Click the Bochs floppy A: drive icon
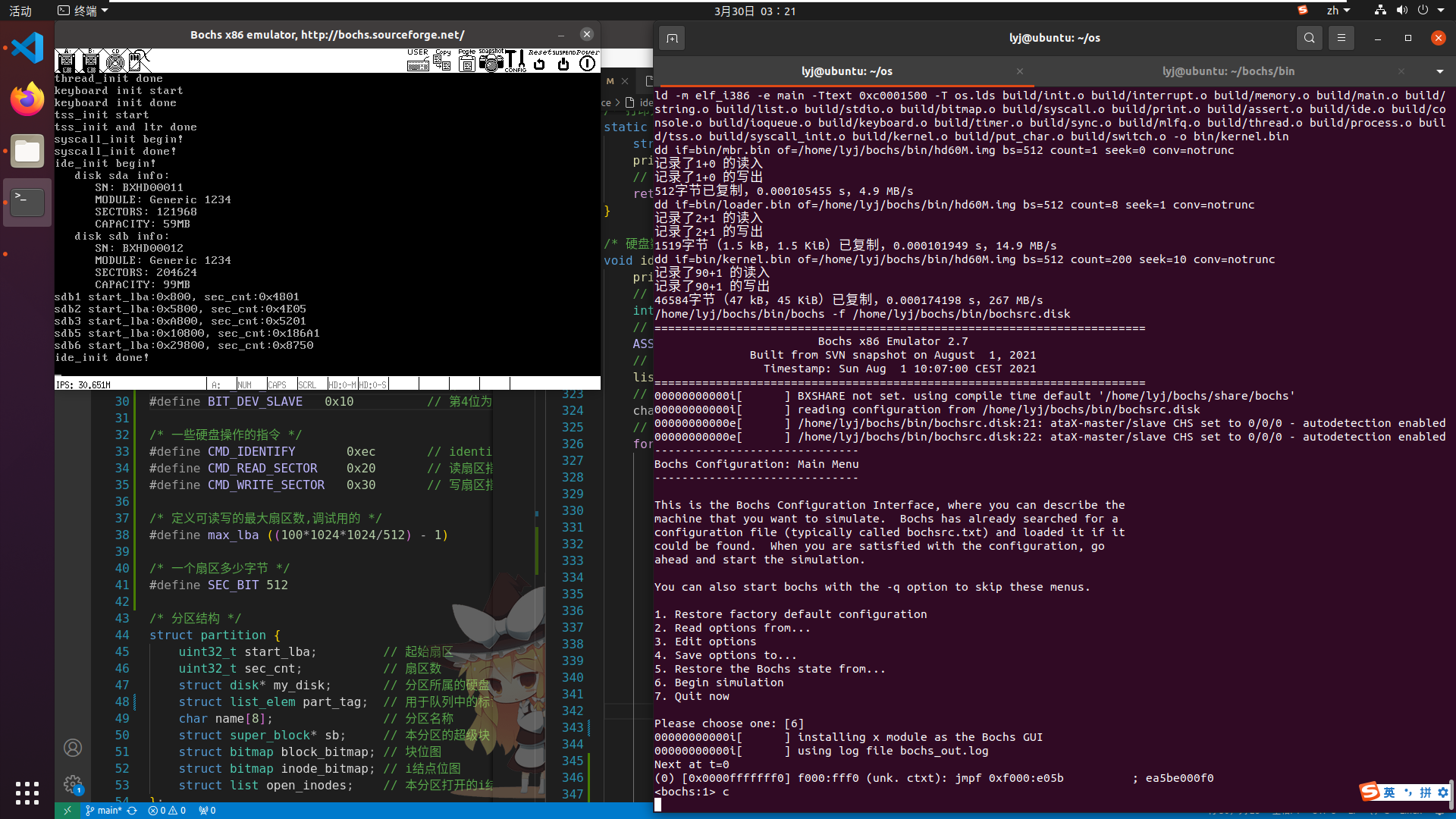This screenshot has width=1456, height=819. (66, 61)
